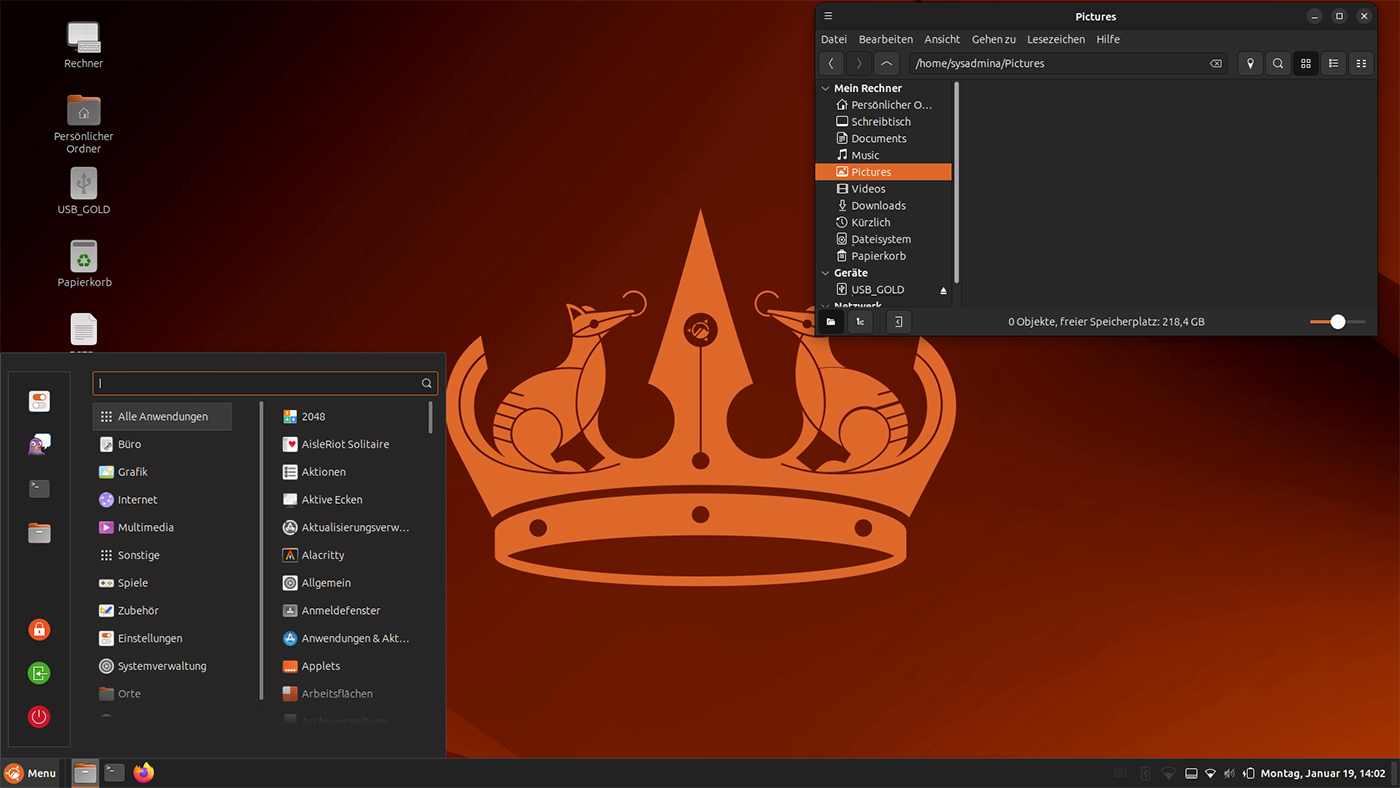Eject the USB_GOLD device in sidebar

[x=943, y=290]
